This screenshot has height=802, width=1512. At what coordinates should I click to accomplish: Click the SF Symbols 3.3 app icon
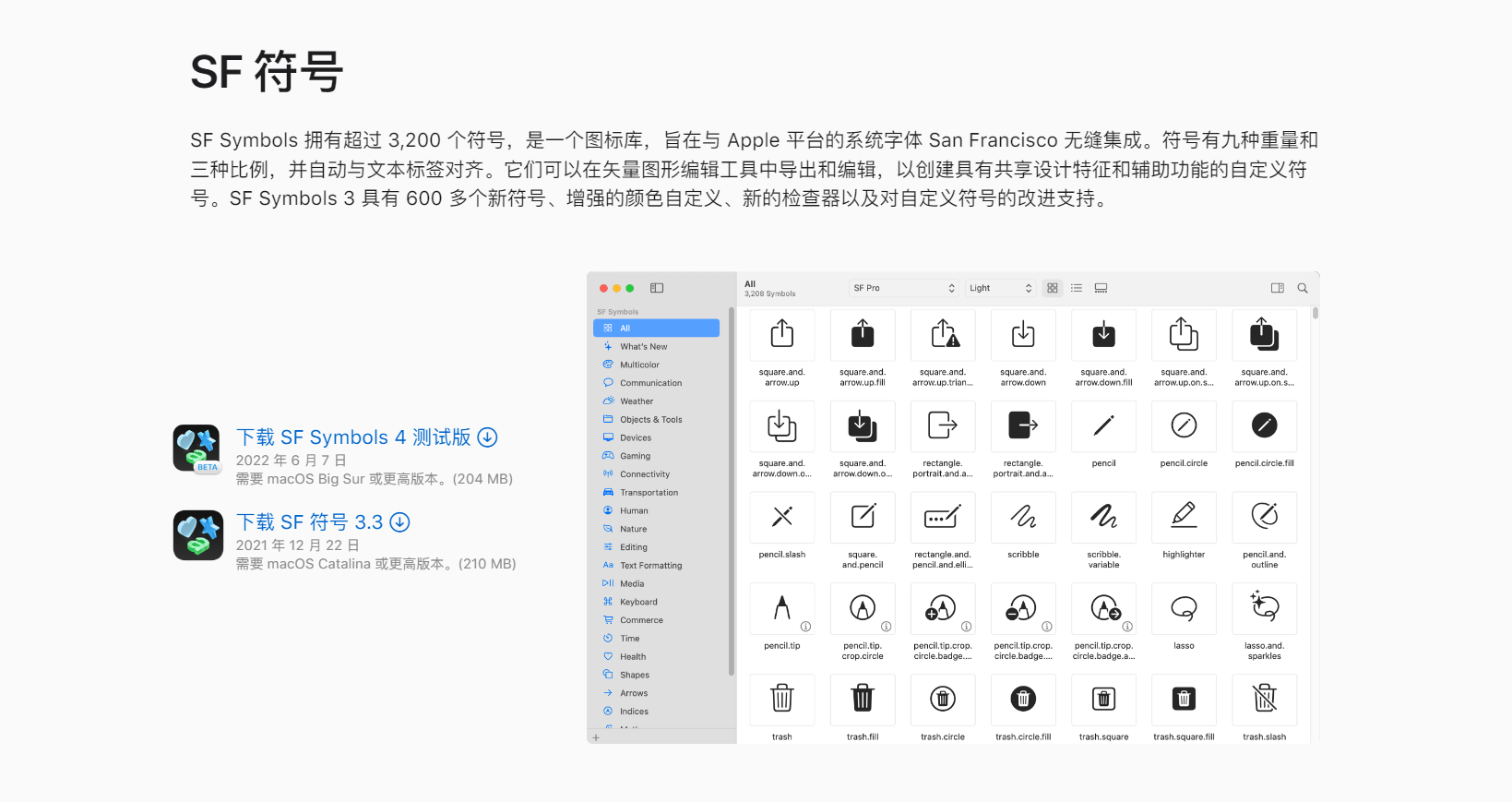[x=197, y=535]
